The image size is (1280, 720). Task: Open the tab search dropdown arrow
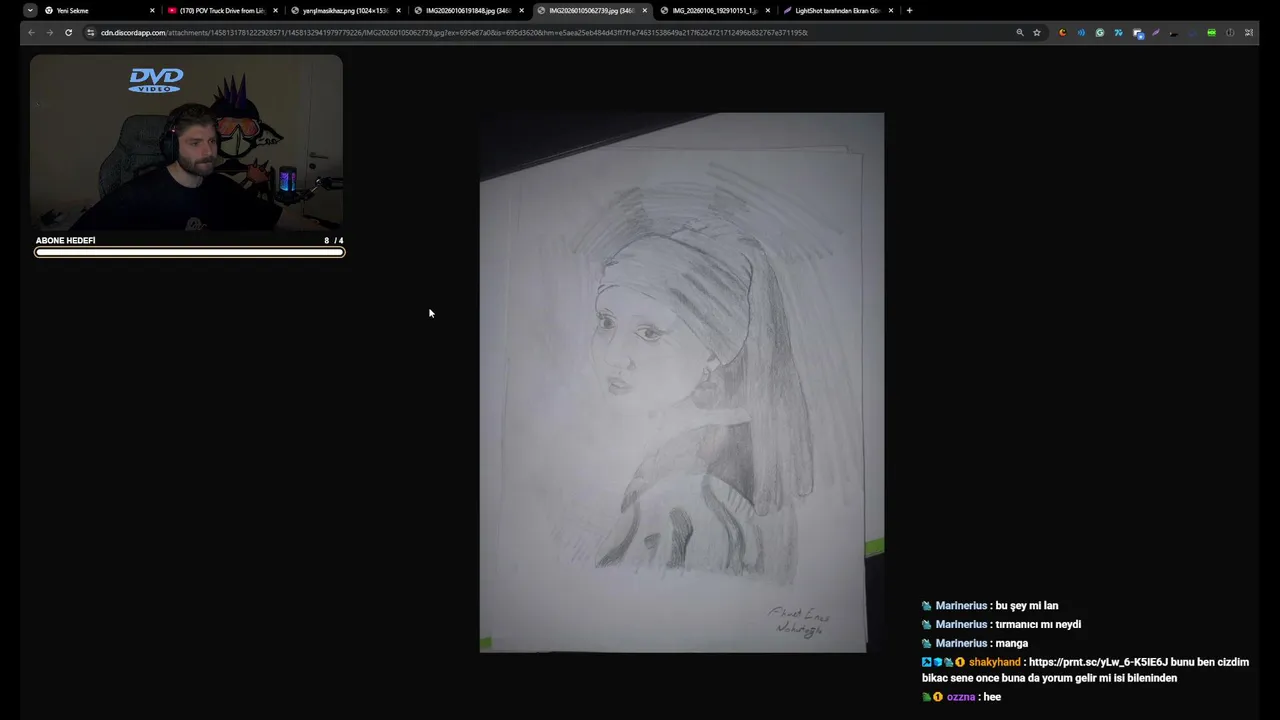coord(30,10)
